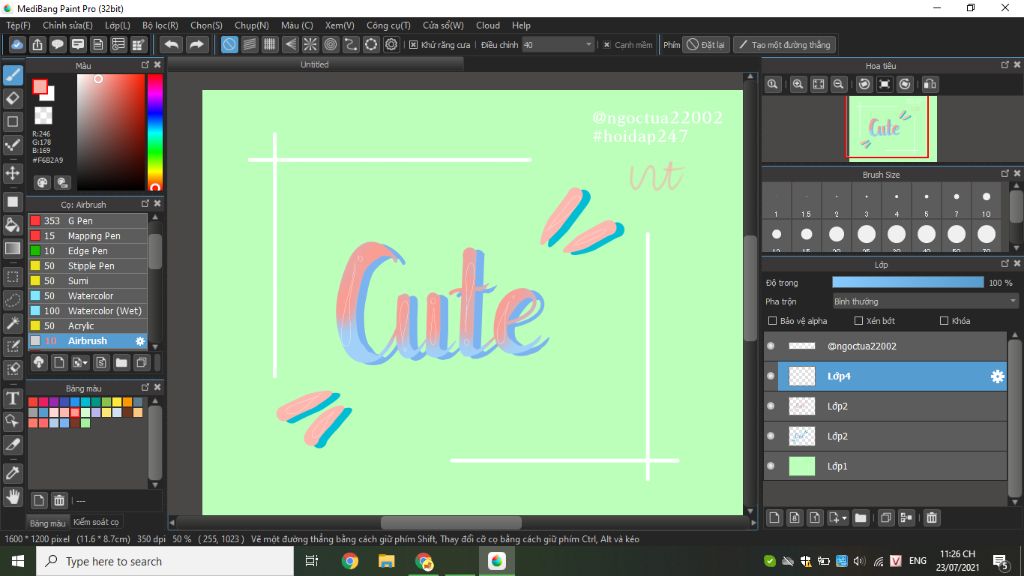Screen dimensions: 1024x576
Task: Open the Công cụ(T) menu
Action: [x=388, y=25]
